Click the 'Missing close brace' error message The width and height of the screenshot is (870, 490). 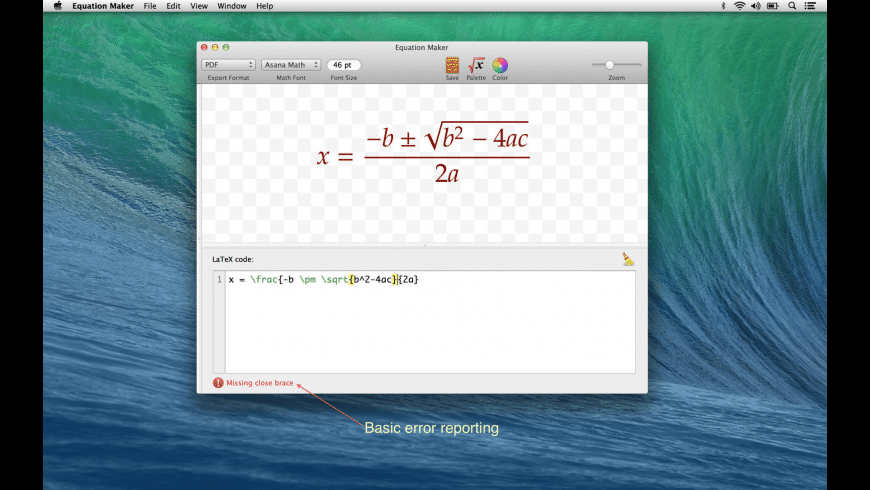(x=260, y=383)
